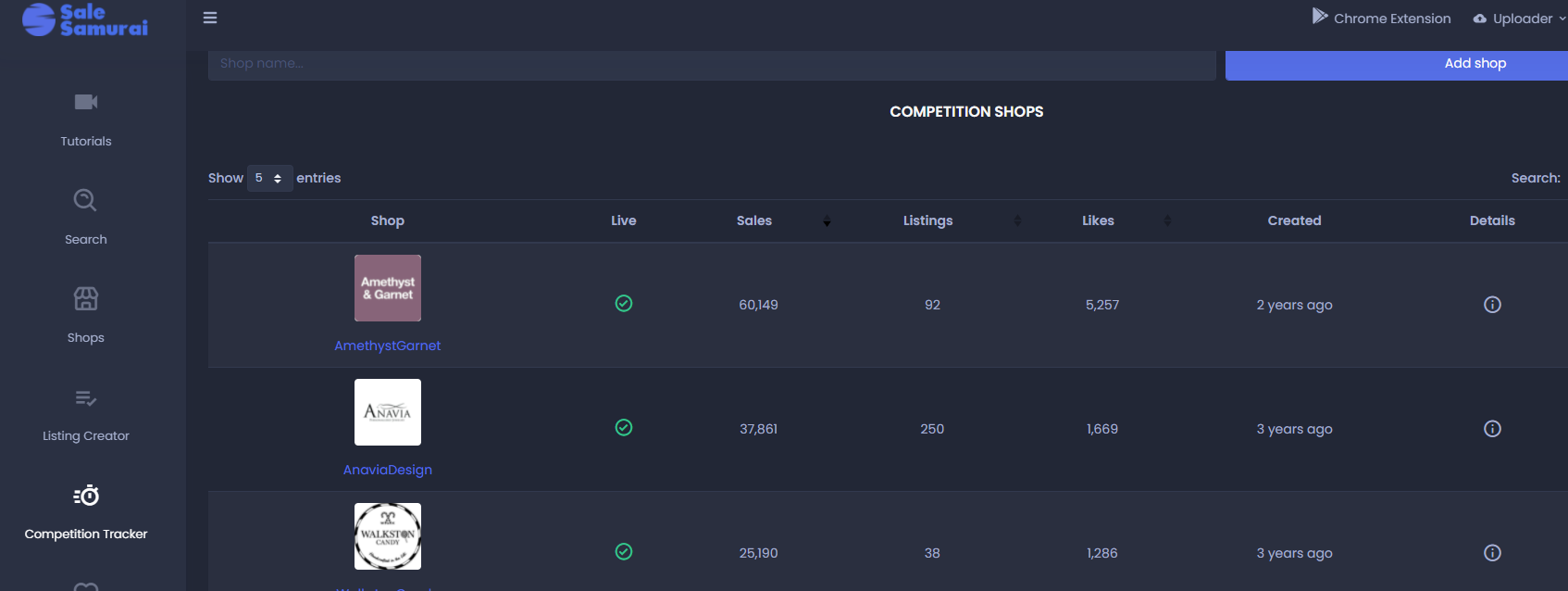The image size is (1568, 591).
Task: Go to Shops in sidebar
Action: [86, 337]
